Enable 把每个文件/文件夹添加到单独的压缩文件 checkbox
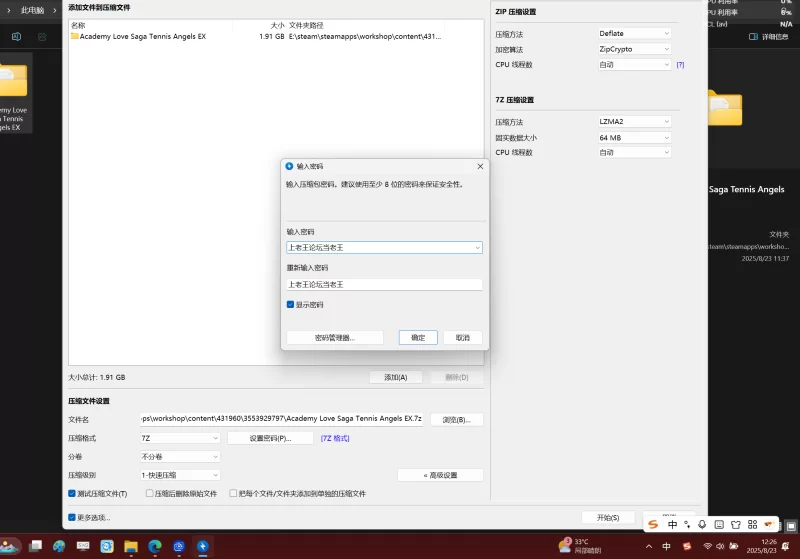Image resolution: width=800 pixels, height=559 pixels. point(233,493)
